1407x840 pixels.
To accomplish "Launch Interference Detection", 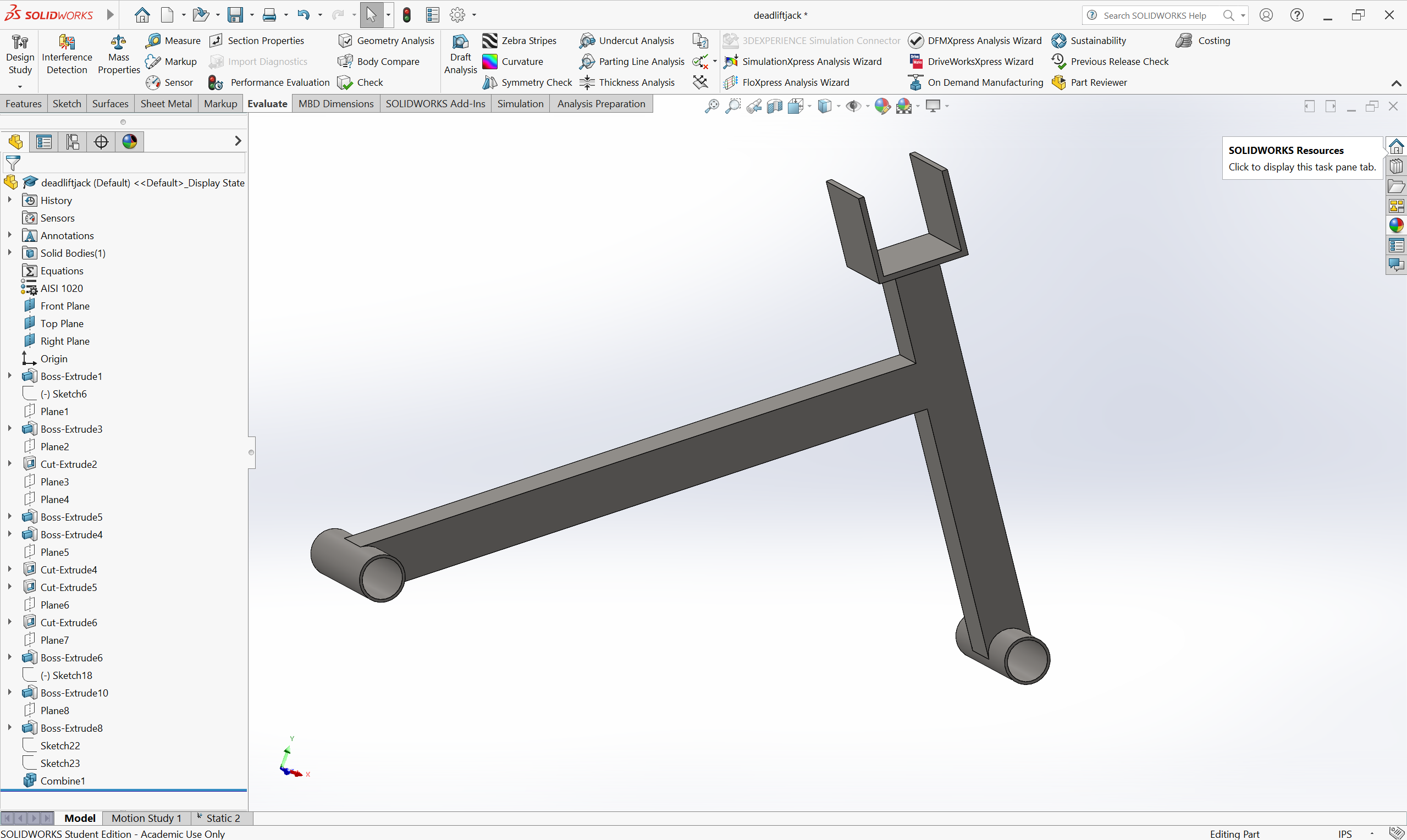I will pyautogui.click(x=67, y=54).
